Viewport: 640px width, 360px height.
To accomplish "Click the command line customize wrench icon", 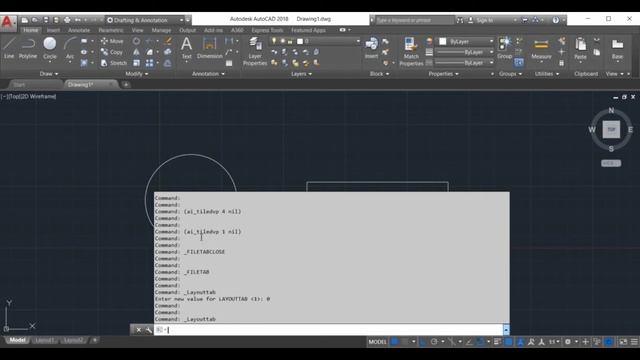I will (149, 330).
